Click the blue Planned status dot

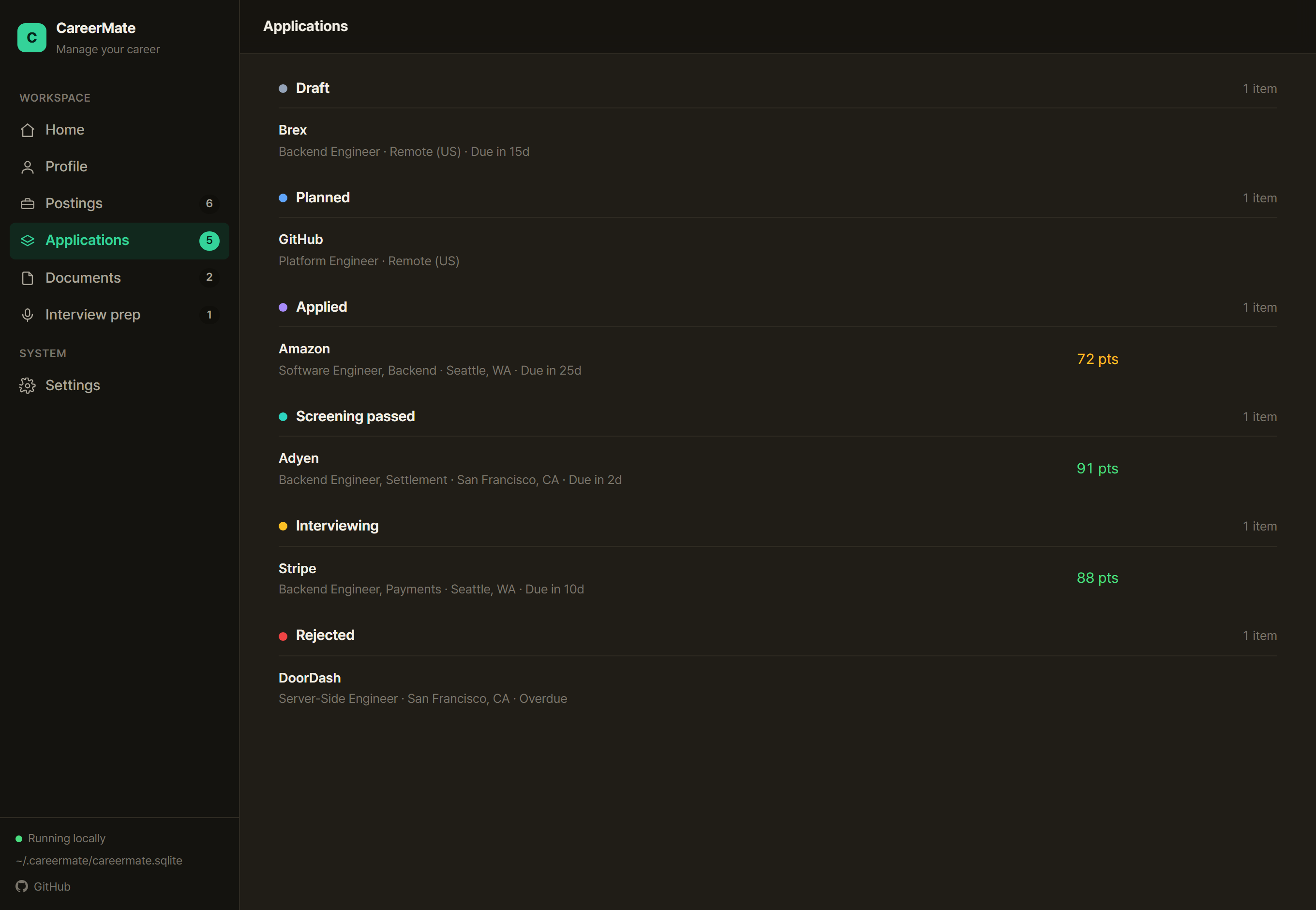click(283, 198)
